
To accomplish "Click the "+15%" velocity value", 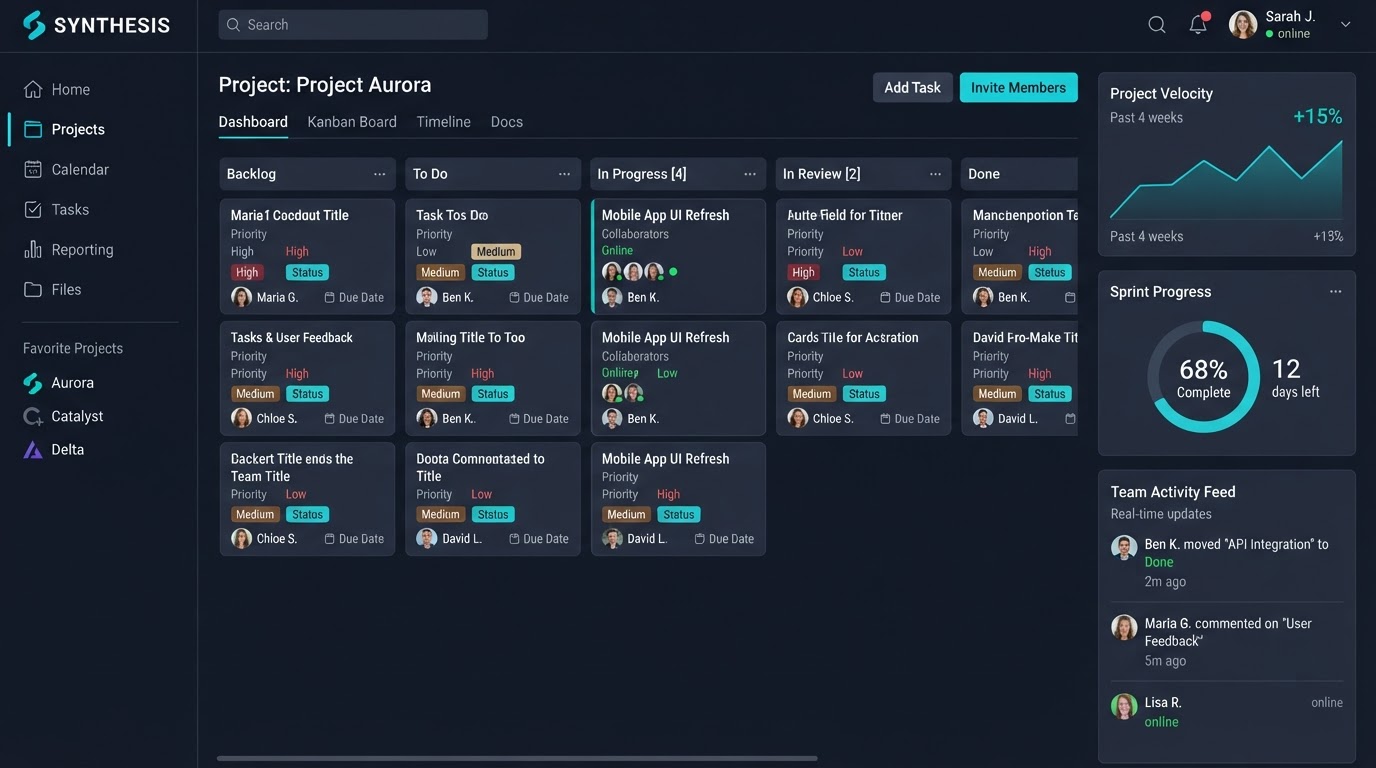I will (x=1317, y=117).
